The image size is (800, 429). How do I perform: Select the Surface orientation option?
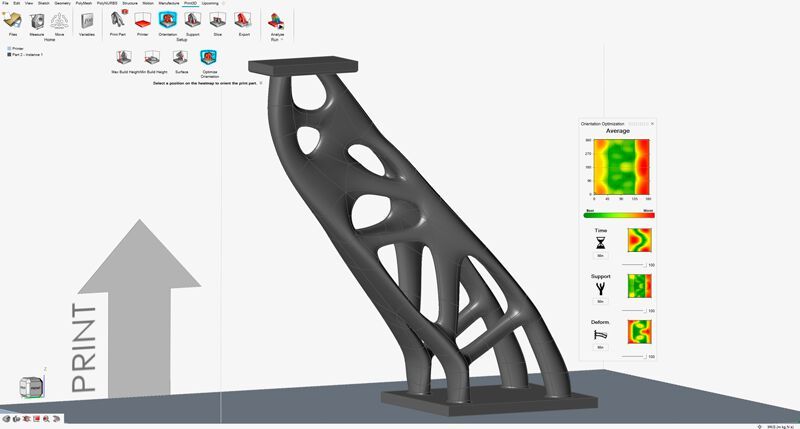pyautogui.click(x=181, y=59)
